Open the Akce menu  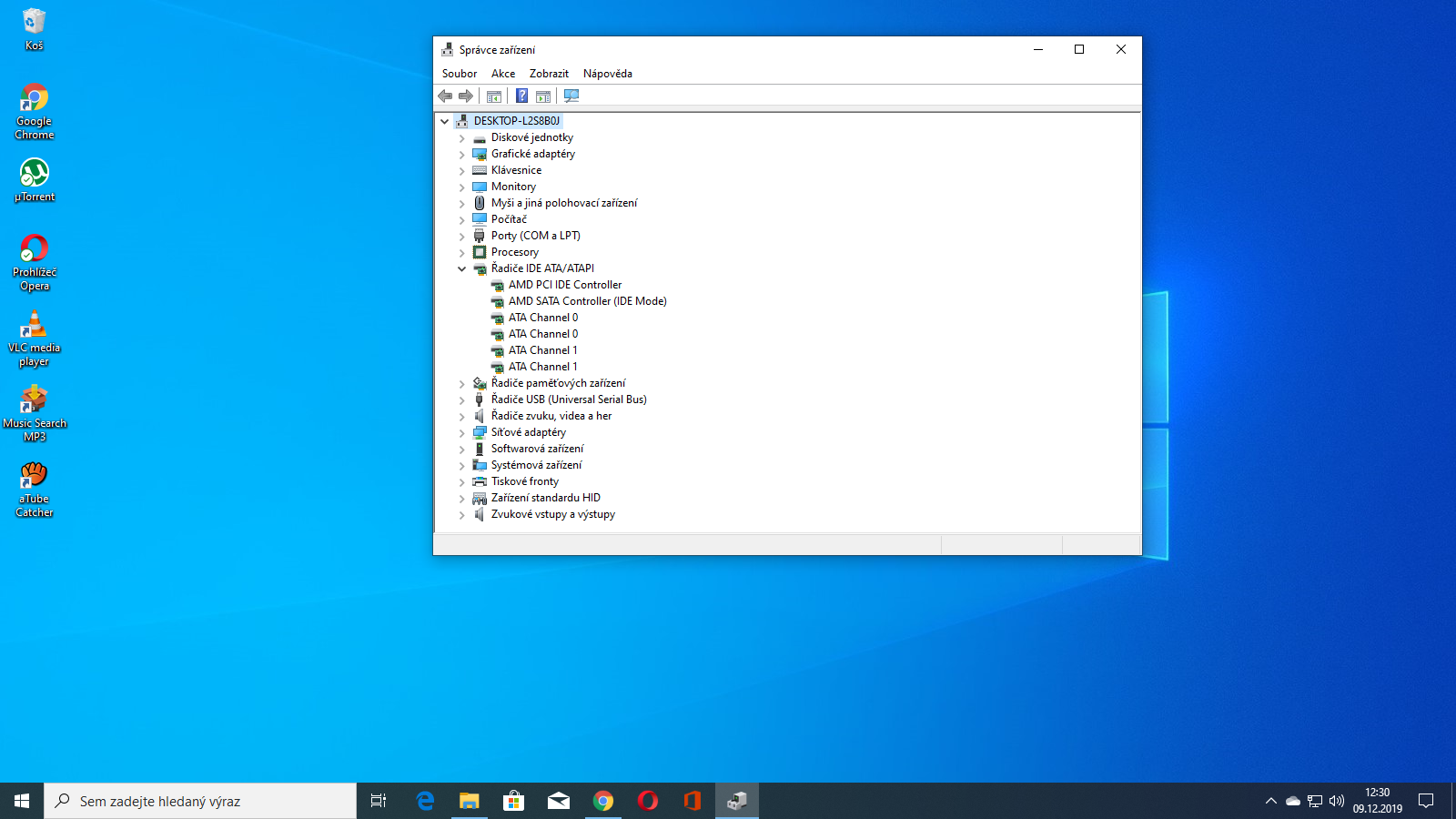click(x=503, y=74)
